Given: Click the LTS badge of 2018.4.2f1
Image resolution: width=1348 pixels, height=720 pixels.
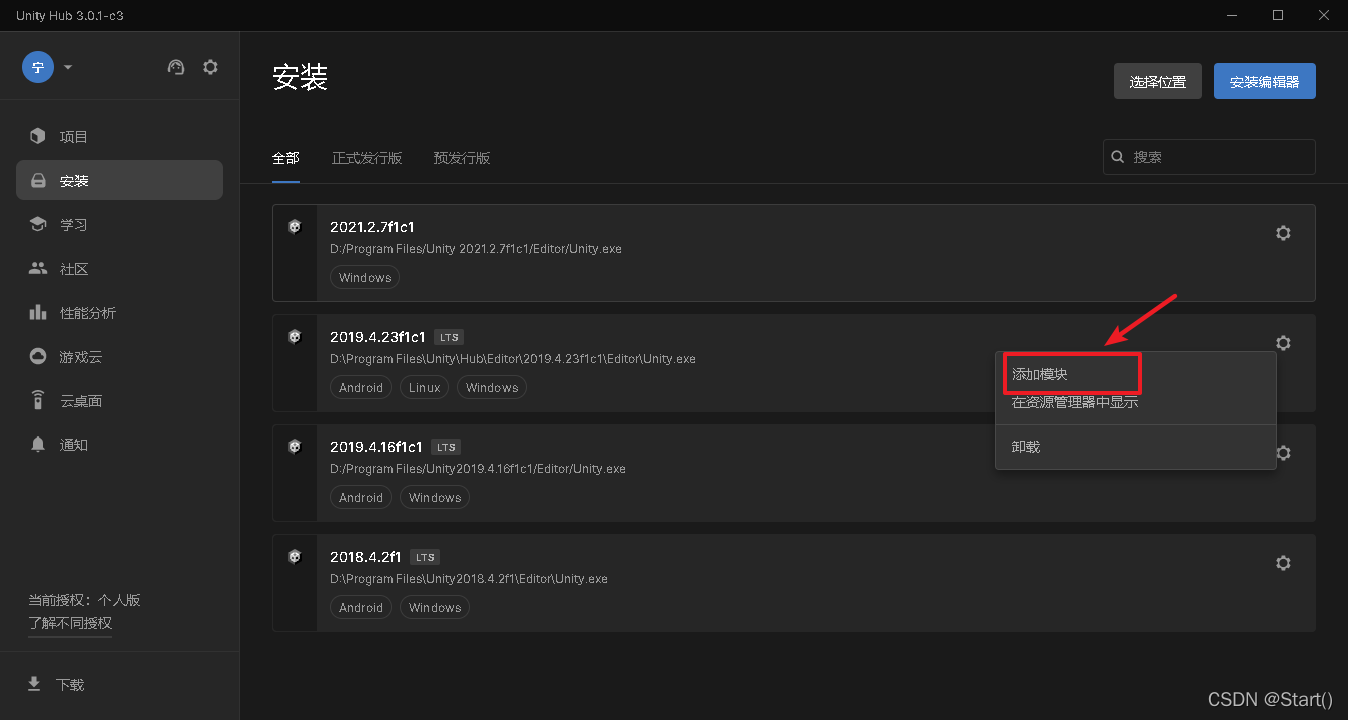Looking at the screenshot, I should 425,557.
